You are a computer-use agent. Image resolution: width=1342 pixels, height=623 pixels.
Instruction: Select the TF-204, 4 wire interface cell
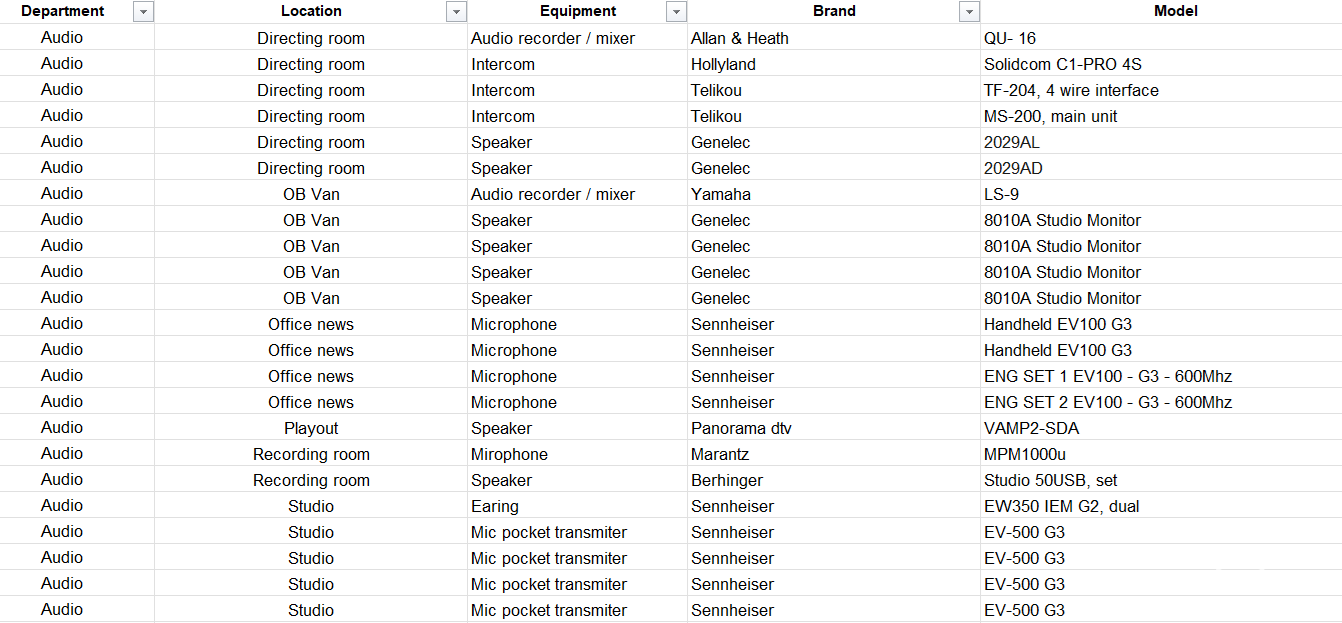(1071, 90)
